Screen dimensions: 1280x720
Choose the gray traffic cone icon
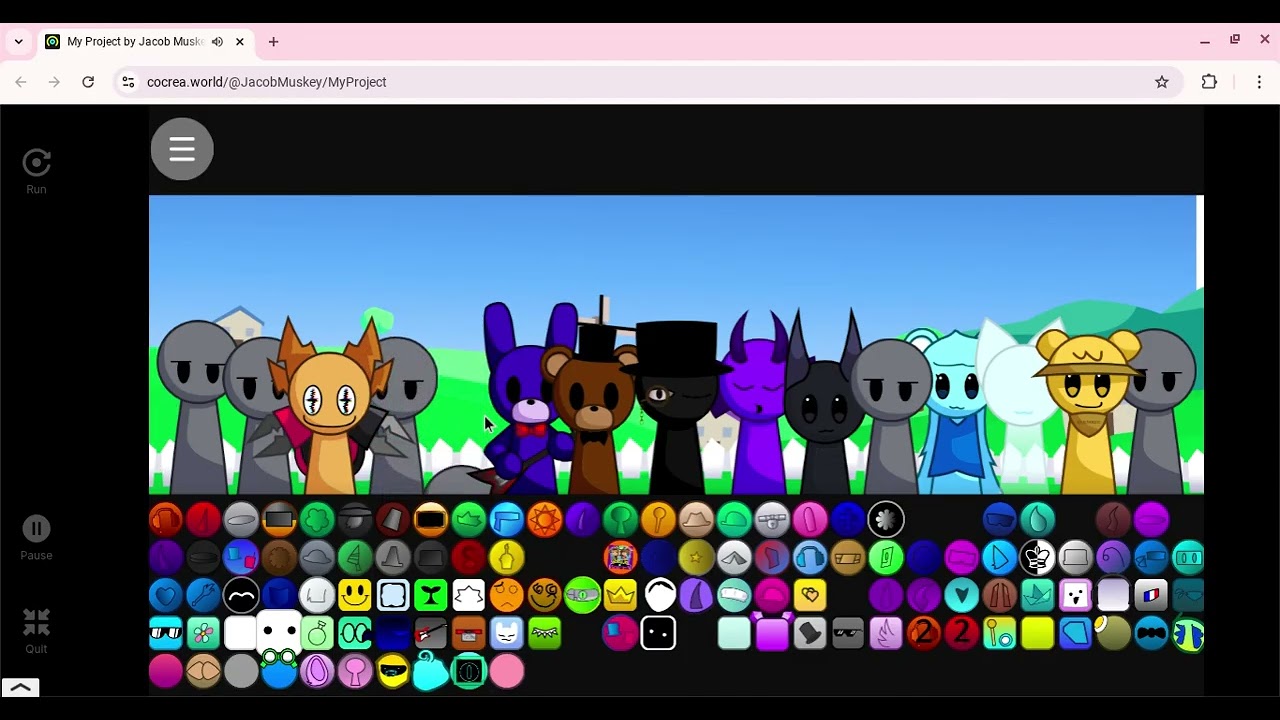(393, 557)
